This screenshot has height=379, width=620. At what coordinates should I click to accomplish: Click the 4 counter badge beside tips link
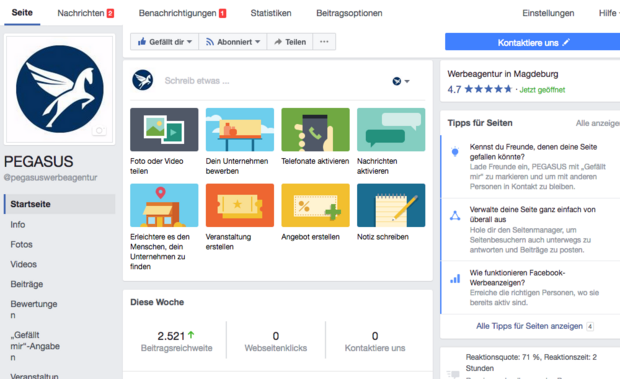coord(590,326)
